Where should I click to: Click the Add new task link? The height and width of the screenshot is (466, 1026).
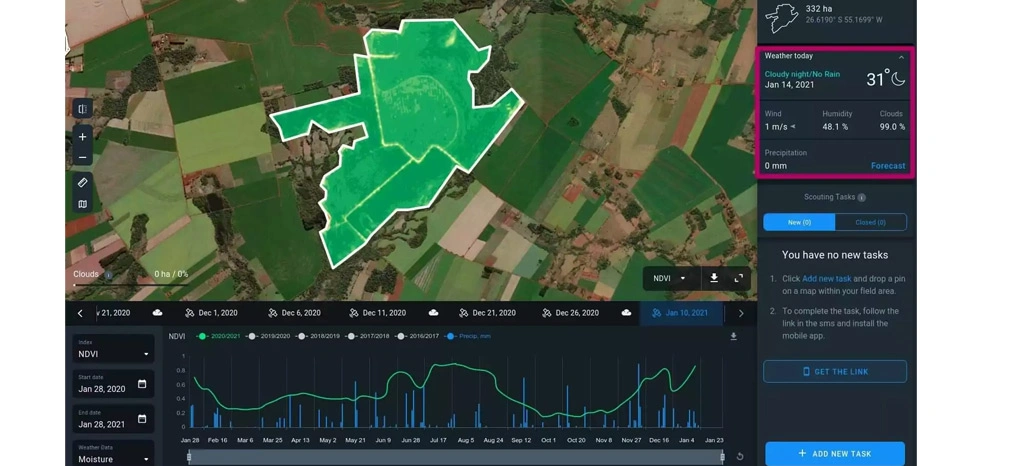click(x=826, y=279)
